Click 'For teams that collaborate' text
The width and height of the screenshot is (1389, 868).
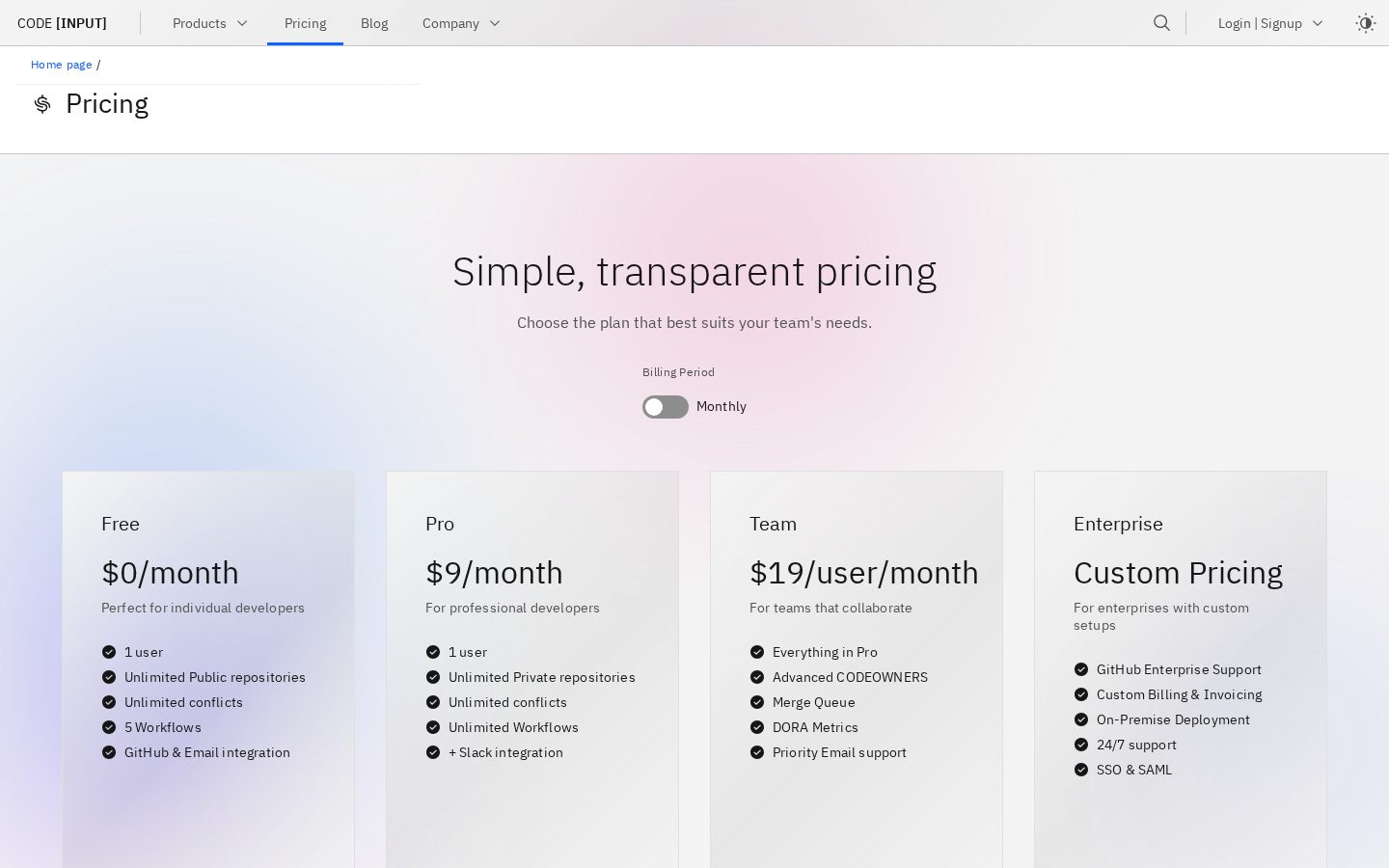(831, 608)
